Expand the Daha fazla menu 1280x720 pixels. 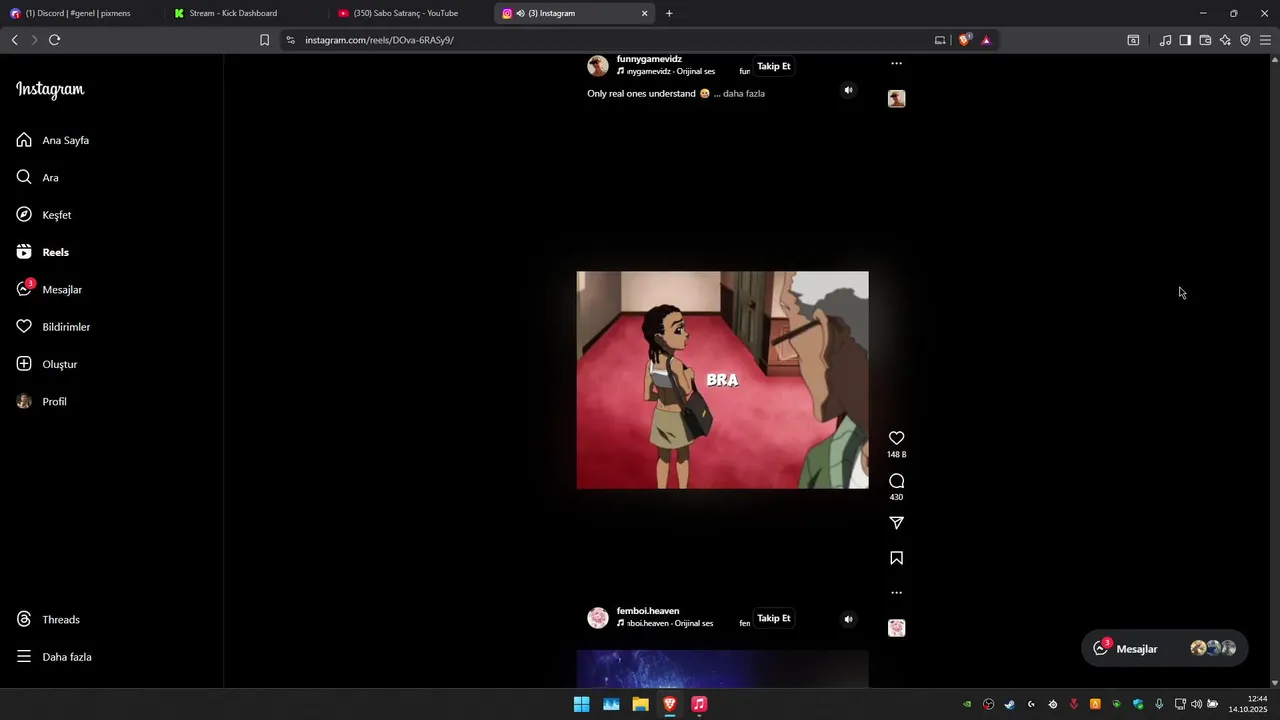click(54, 657)
